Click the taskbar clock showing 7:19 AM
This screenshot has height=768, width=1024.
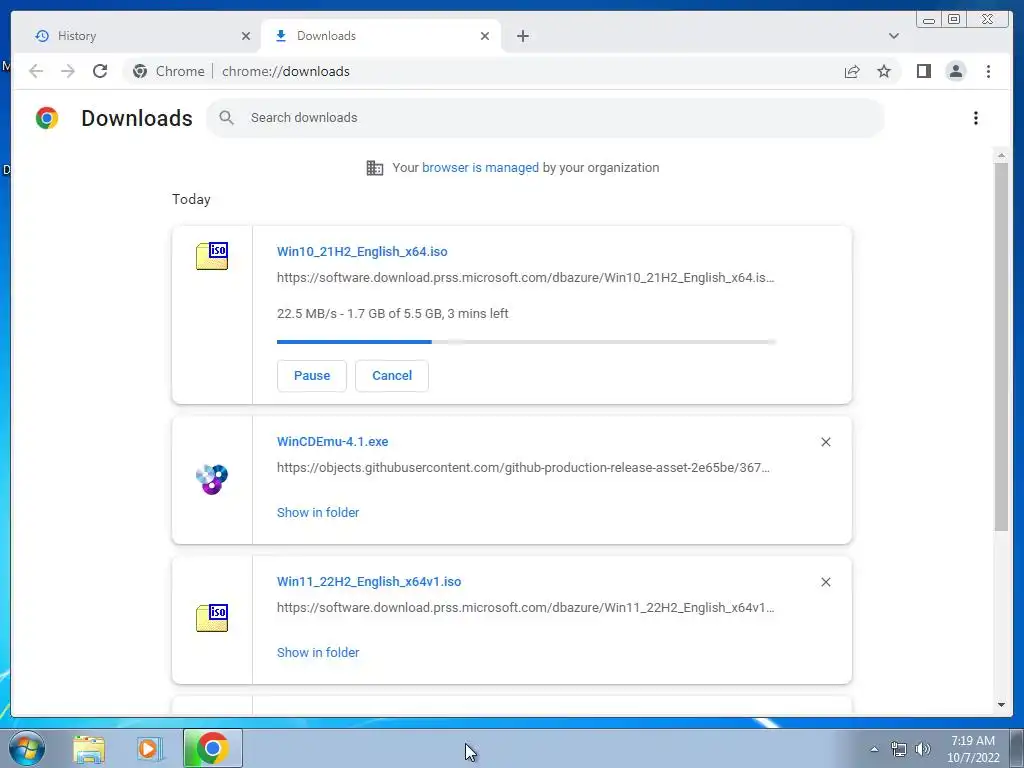[973, 749]
